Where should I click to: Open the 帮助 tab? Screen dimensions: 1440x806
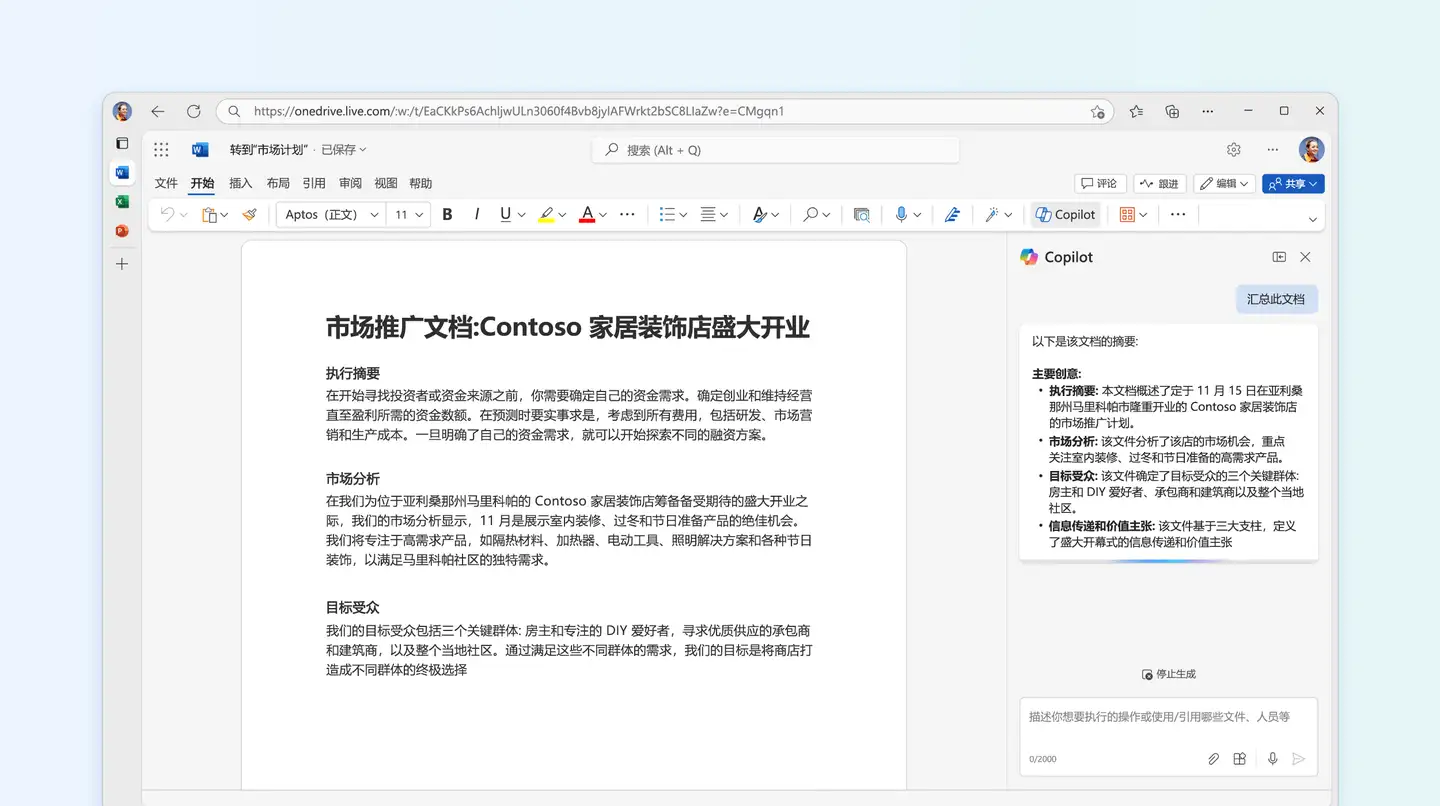point(421,183)
